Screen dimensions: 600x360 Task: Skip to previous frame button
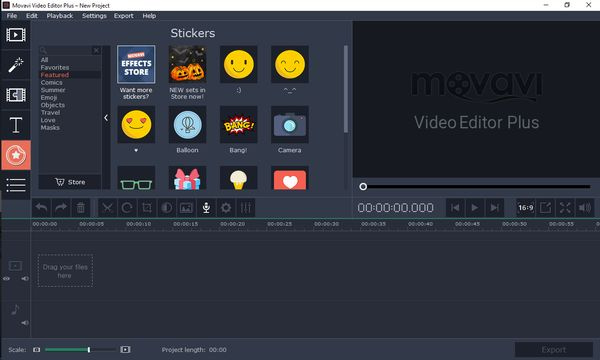point(455,207)
